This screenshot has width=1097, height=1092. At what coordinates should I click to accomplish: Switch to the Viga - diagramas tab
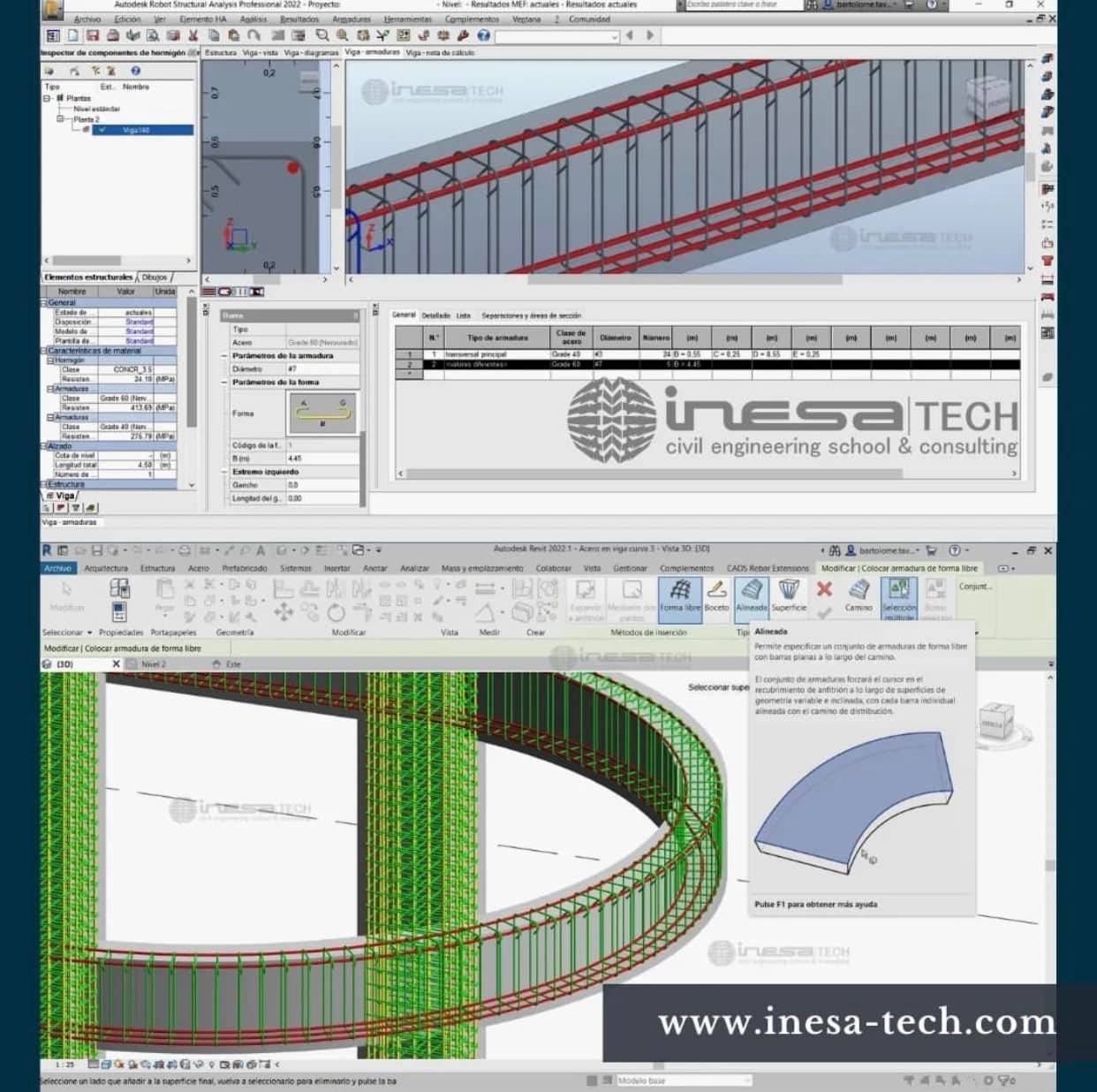tap(311, 53)
